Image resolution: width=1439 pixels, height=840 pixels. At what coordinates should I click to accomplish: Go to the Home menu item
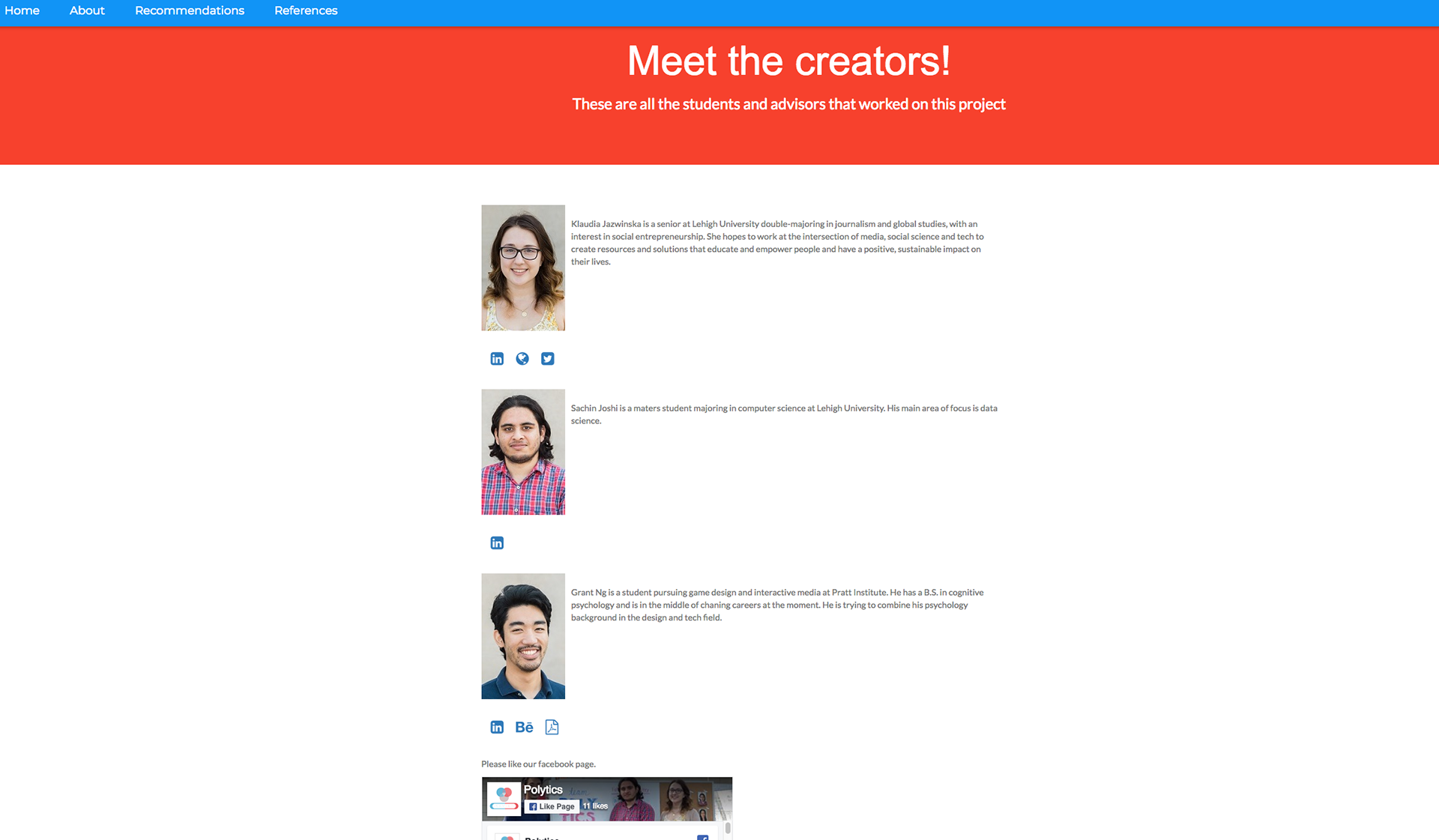(x=22, y=10)
